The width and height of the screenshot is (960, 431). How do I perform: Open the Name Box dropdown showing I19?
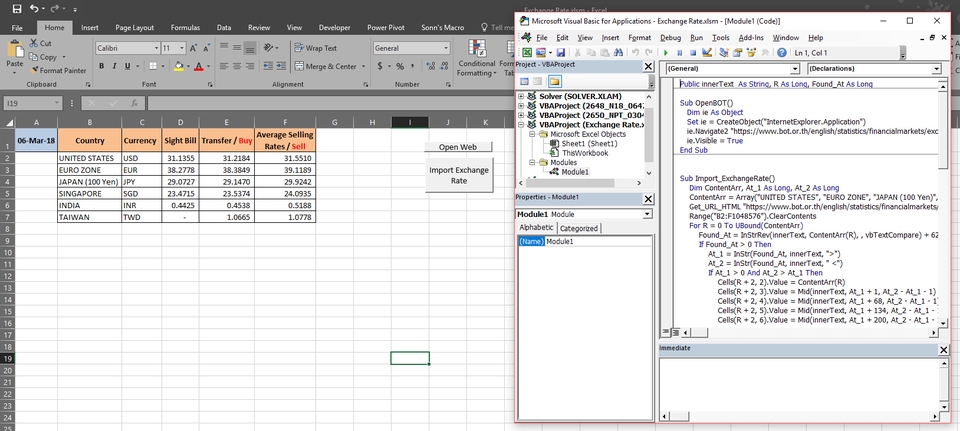coord(57,104)
